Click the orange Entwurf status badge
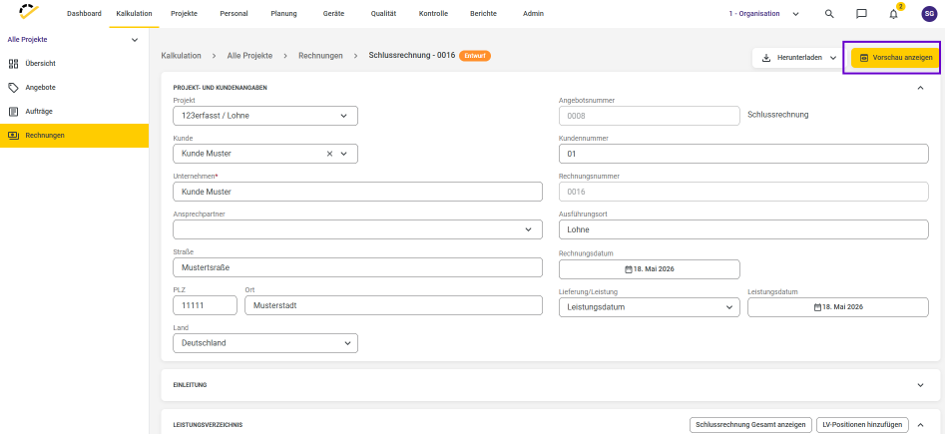Image resolution: width=945 pixels, height=434 pixels. point(475,55)
